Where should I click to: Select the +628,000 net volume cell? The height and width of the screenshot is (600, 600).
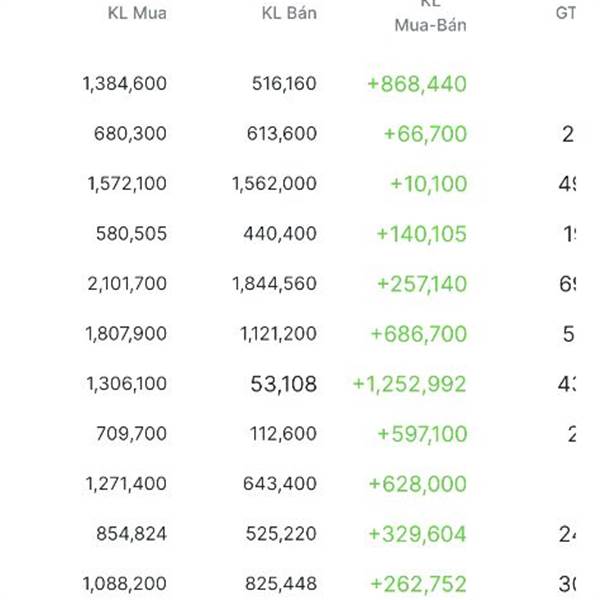[417, 484]
